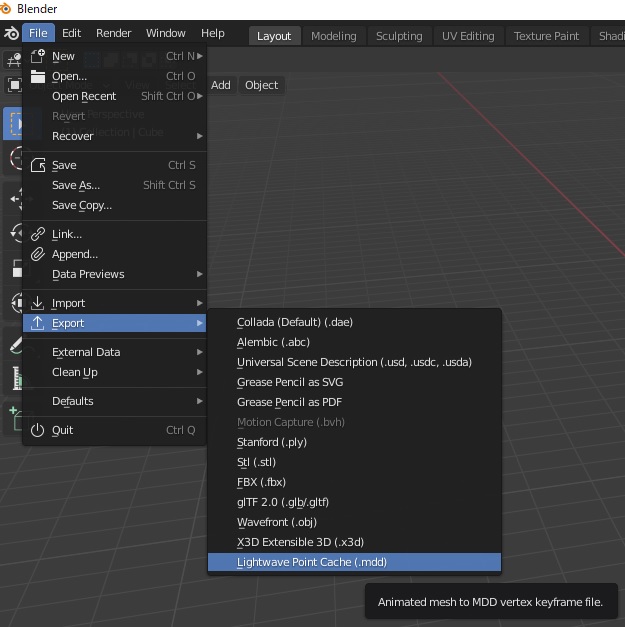
Task: Click the Link chain icon
Action: pos(38,234)
